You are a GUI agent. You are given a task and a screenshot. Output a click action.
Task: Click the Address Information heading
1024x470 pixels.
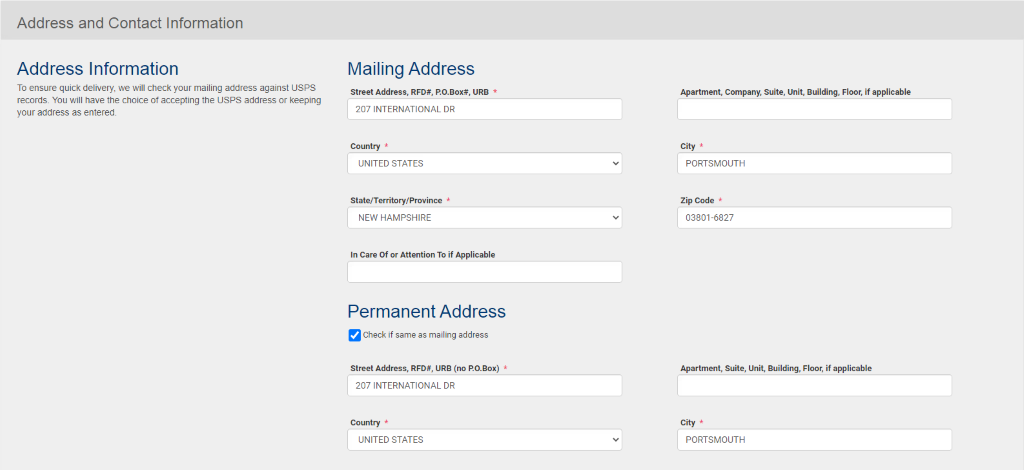click(x=98, y=69)
